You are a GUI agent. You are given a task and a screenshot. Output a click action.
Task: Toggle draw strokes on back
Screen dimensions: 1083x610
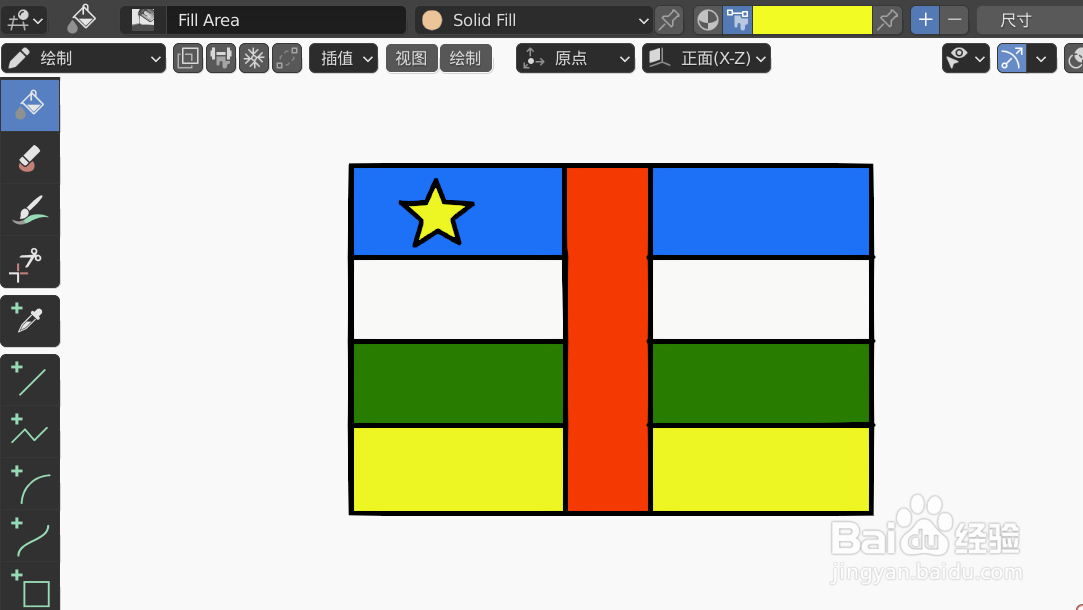[x=188, y=58]
